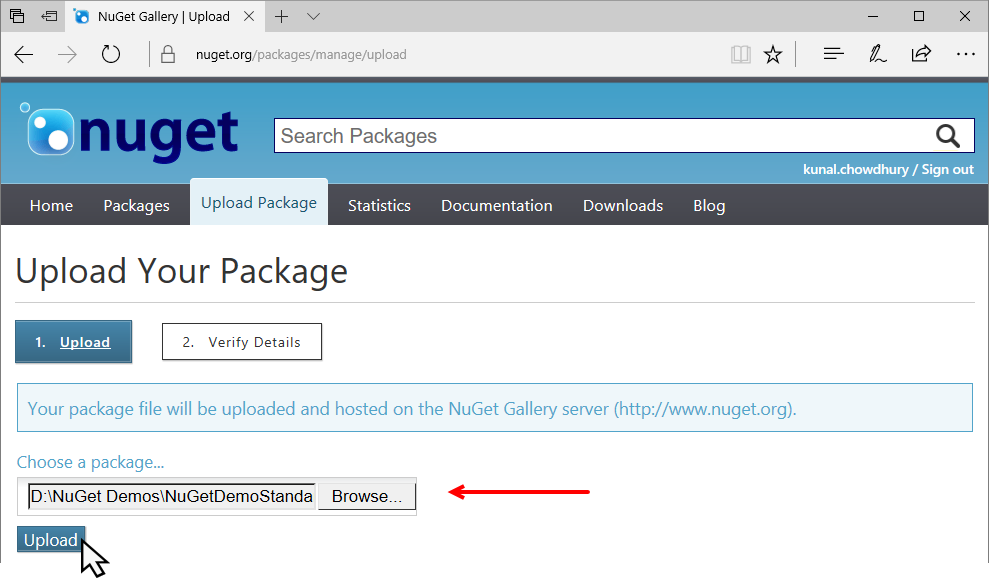Open kunal.chowdhury profile link
The image size is (989, 578).
point(855,169)
